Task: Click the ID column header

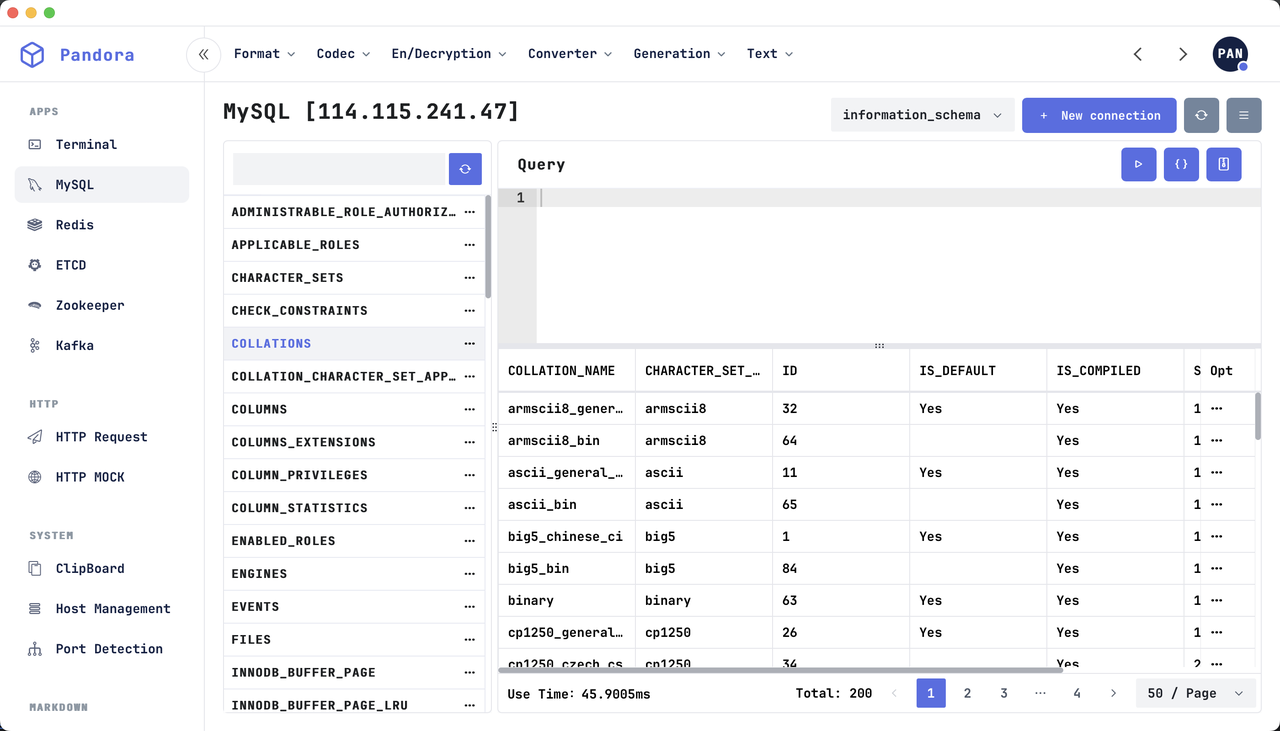Action: coord(841,370)
